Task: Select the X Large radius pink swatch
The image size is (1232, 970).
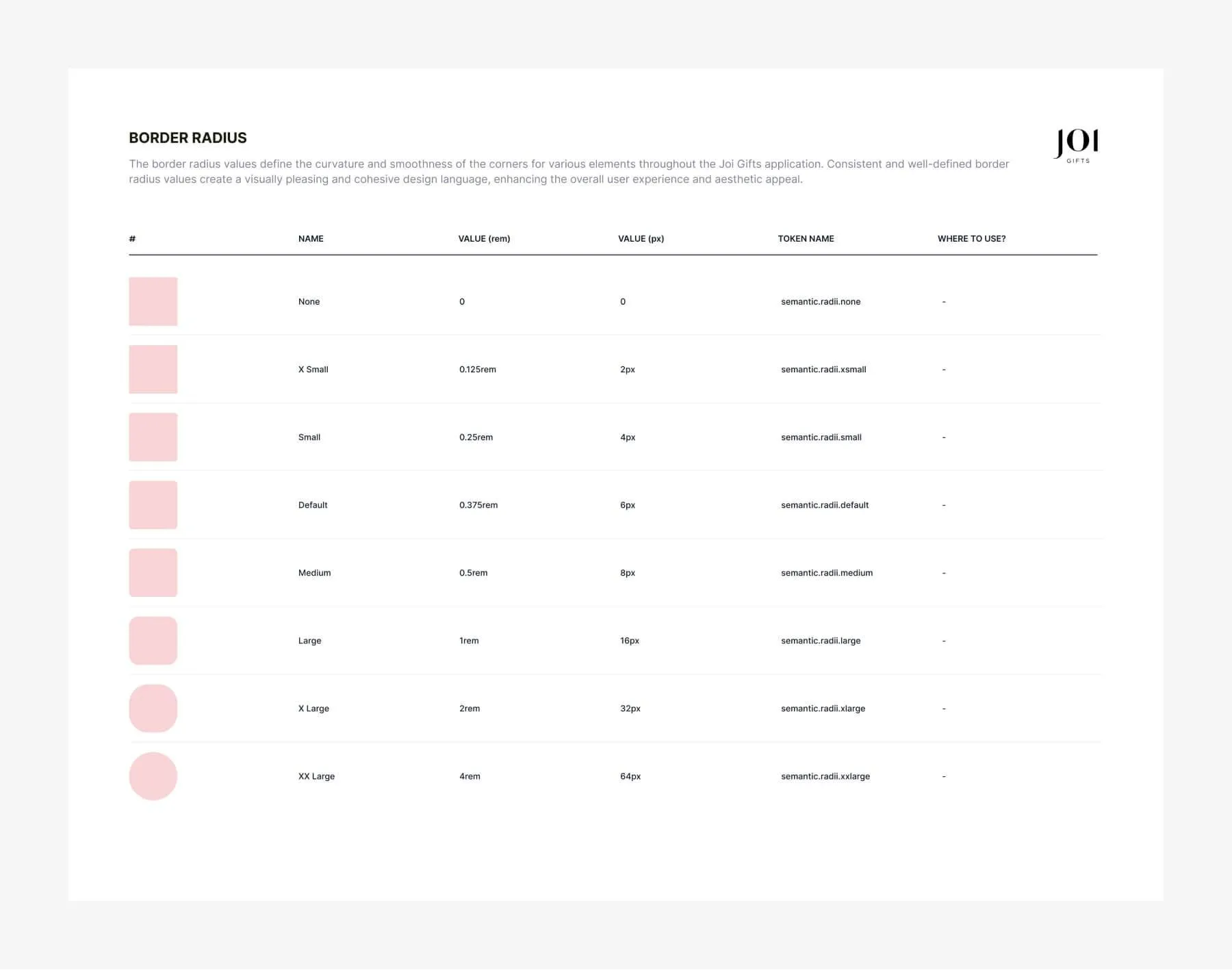Action: [153, 708]
